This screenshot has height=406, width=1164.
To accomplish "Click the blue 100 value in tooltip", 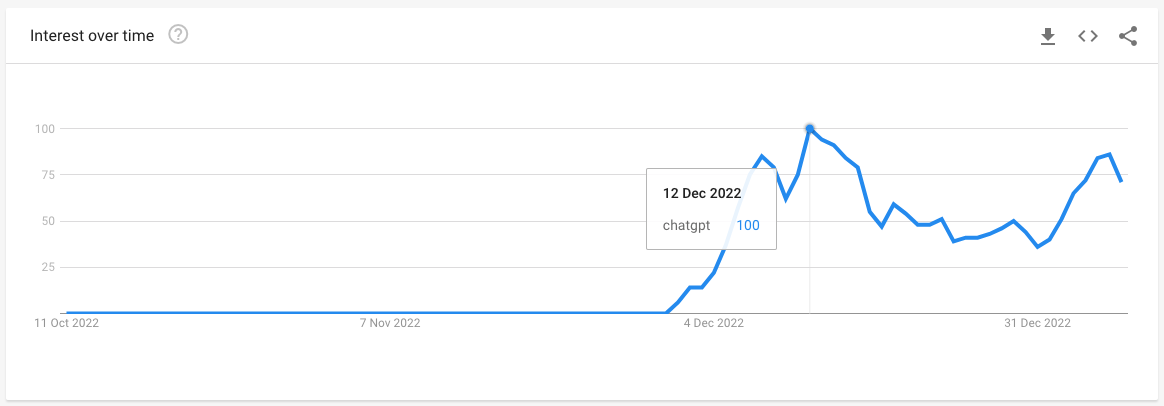I will (x=748, y=225).
